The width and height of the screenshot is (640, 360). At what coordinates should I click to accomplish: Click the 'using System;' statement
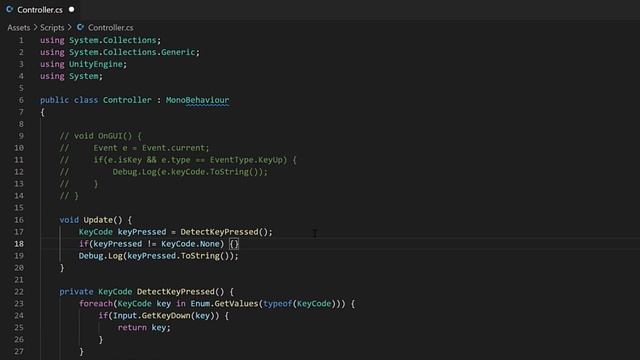click(x=71, y=76)
